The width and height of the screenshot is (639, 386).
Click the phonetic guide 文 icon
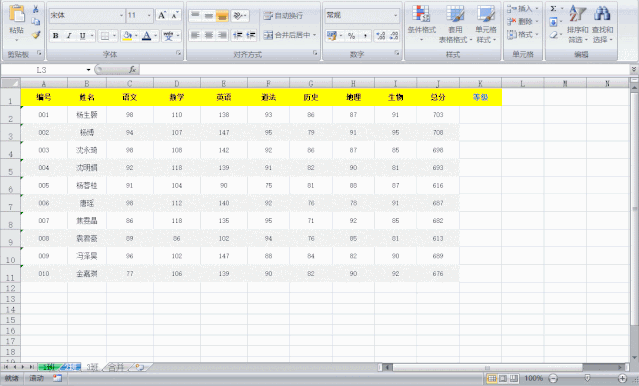[x=168, y=36]
